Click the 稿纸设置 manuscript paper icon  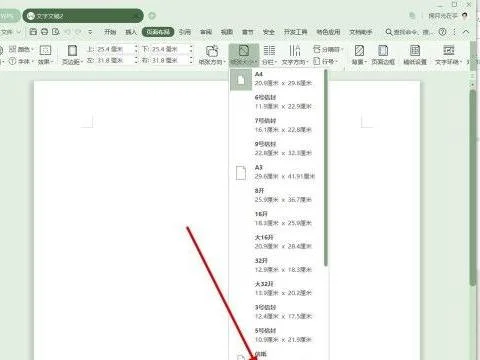click(415, 55)
